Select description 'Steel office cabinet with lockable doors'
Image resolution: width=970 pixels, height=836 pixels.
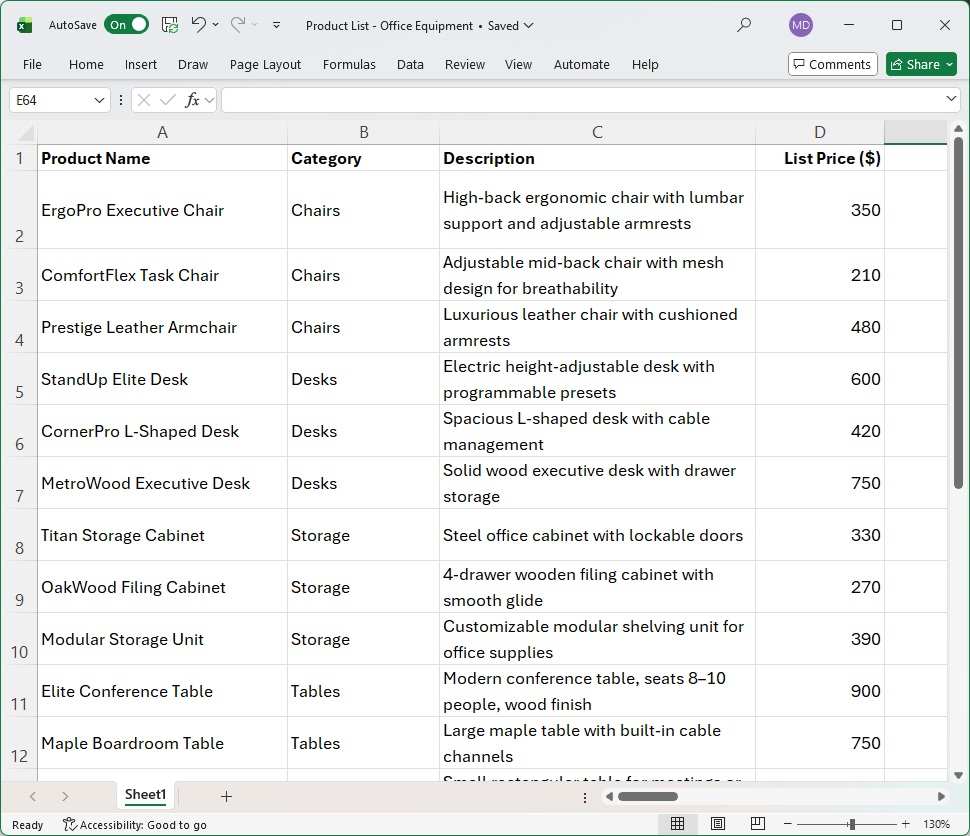pyautogui.click(x=597, y=535)
